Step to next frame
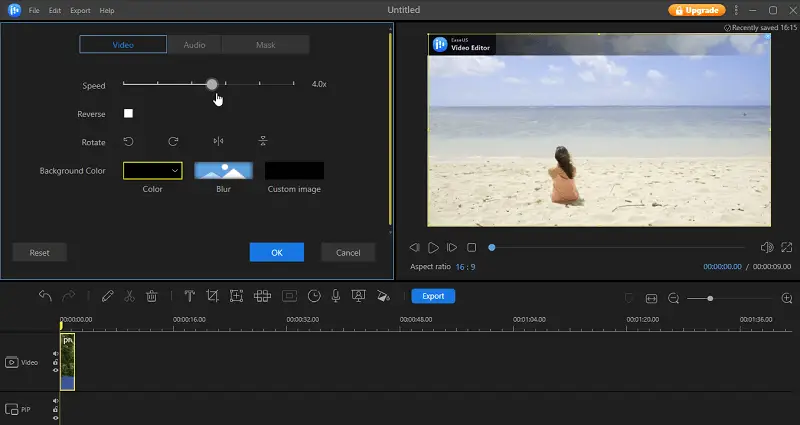Image resolution: width=800 pixels, height=425 pixels. pyautogui.click(x=452, y=247)
